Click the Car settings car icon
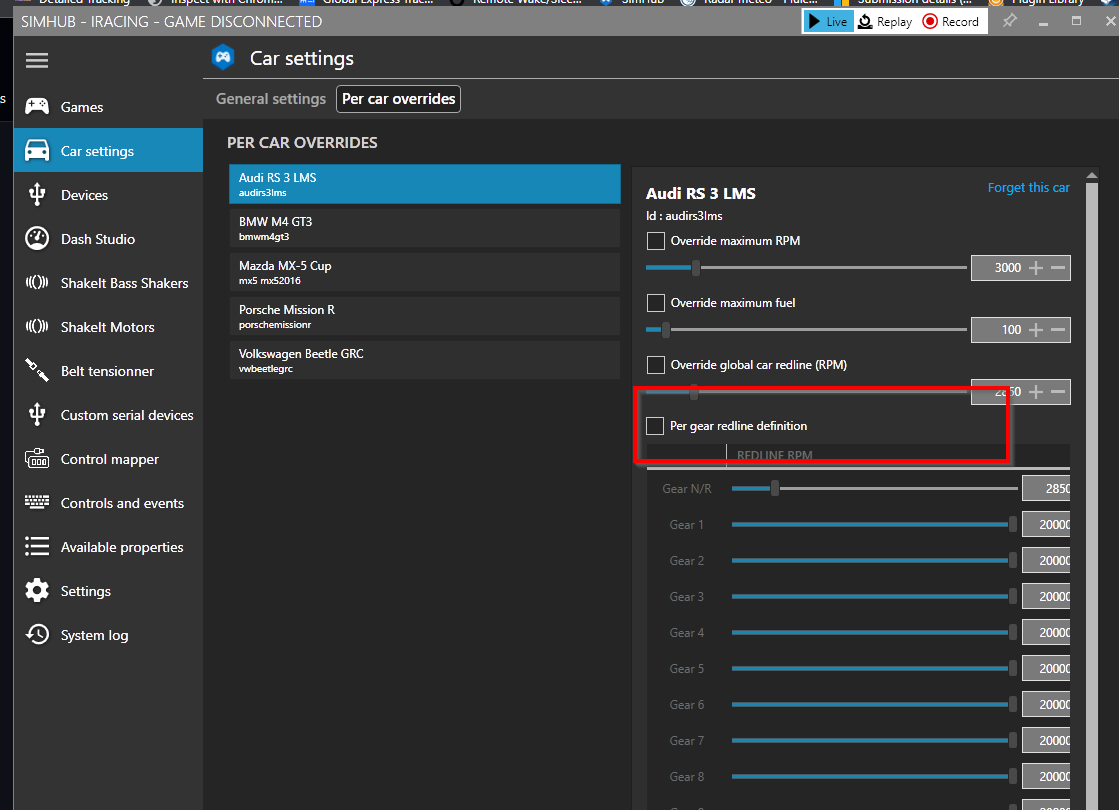The height and width of the screenshot is (810, 1119). 37,151
